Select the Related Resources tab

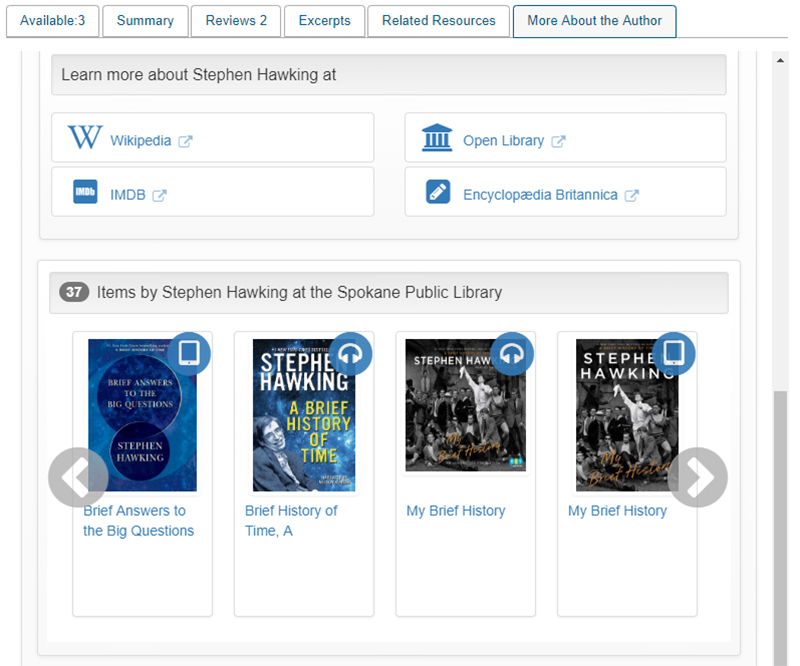(x=438, y=21)
